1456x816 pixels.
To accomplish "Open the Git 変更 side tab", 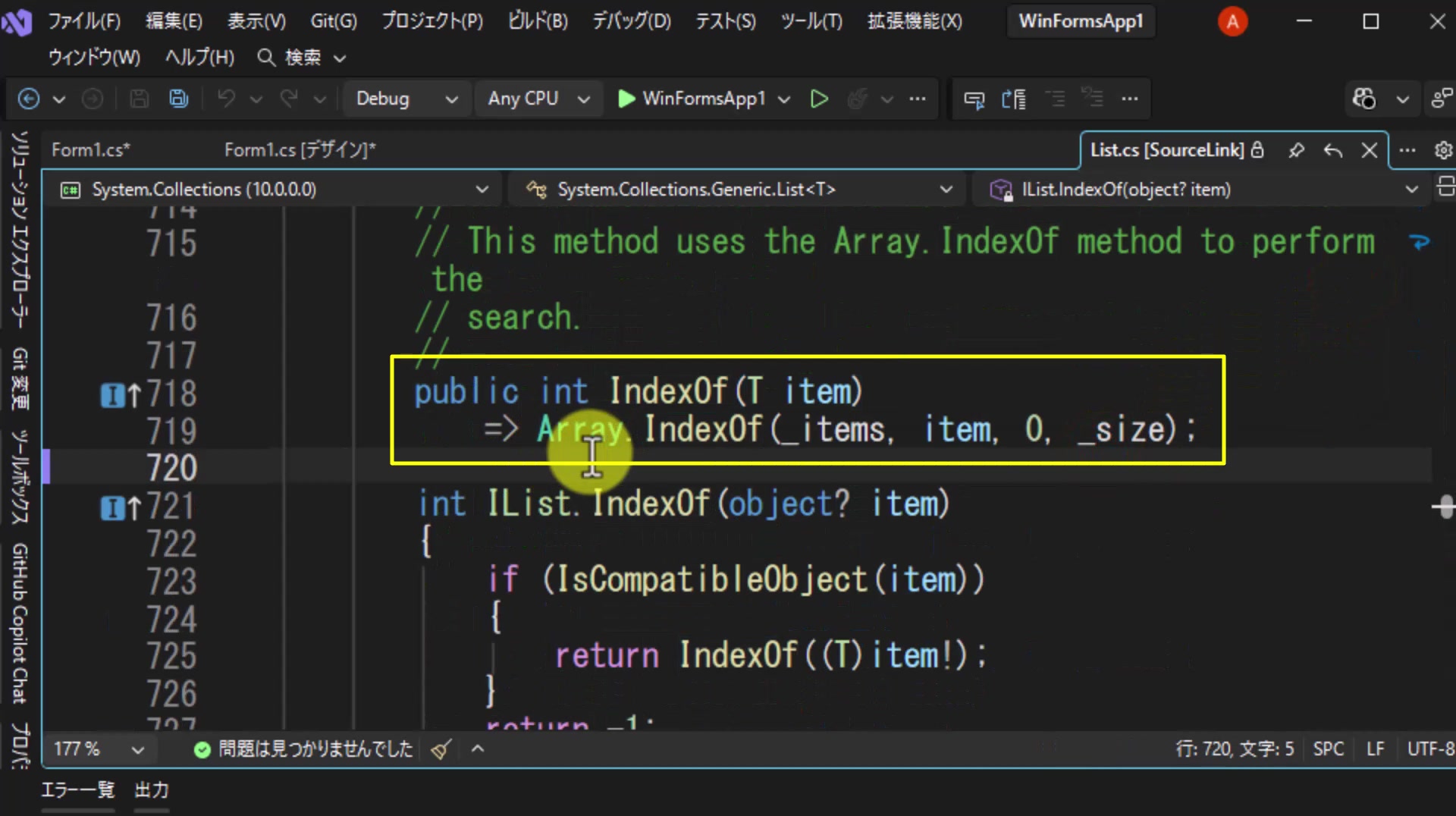I will (20, 378).
